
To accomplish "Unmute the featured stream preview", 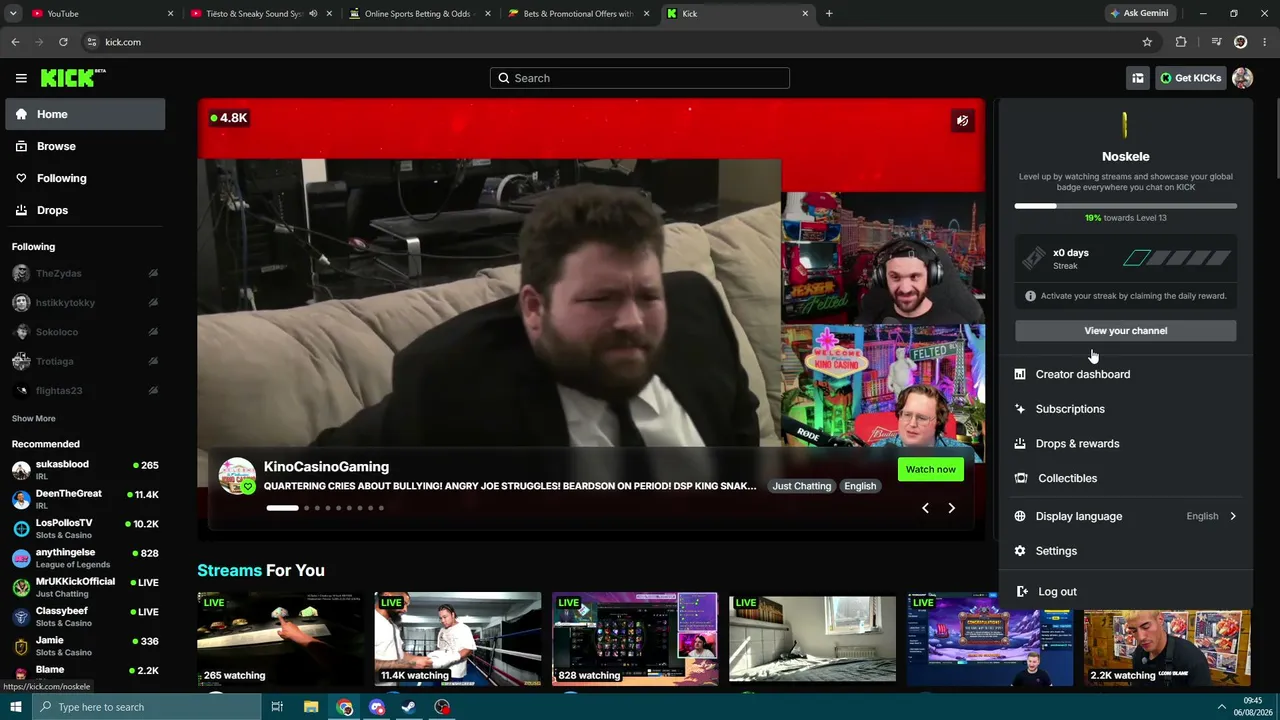I will [962, 121].
